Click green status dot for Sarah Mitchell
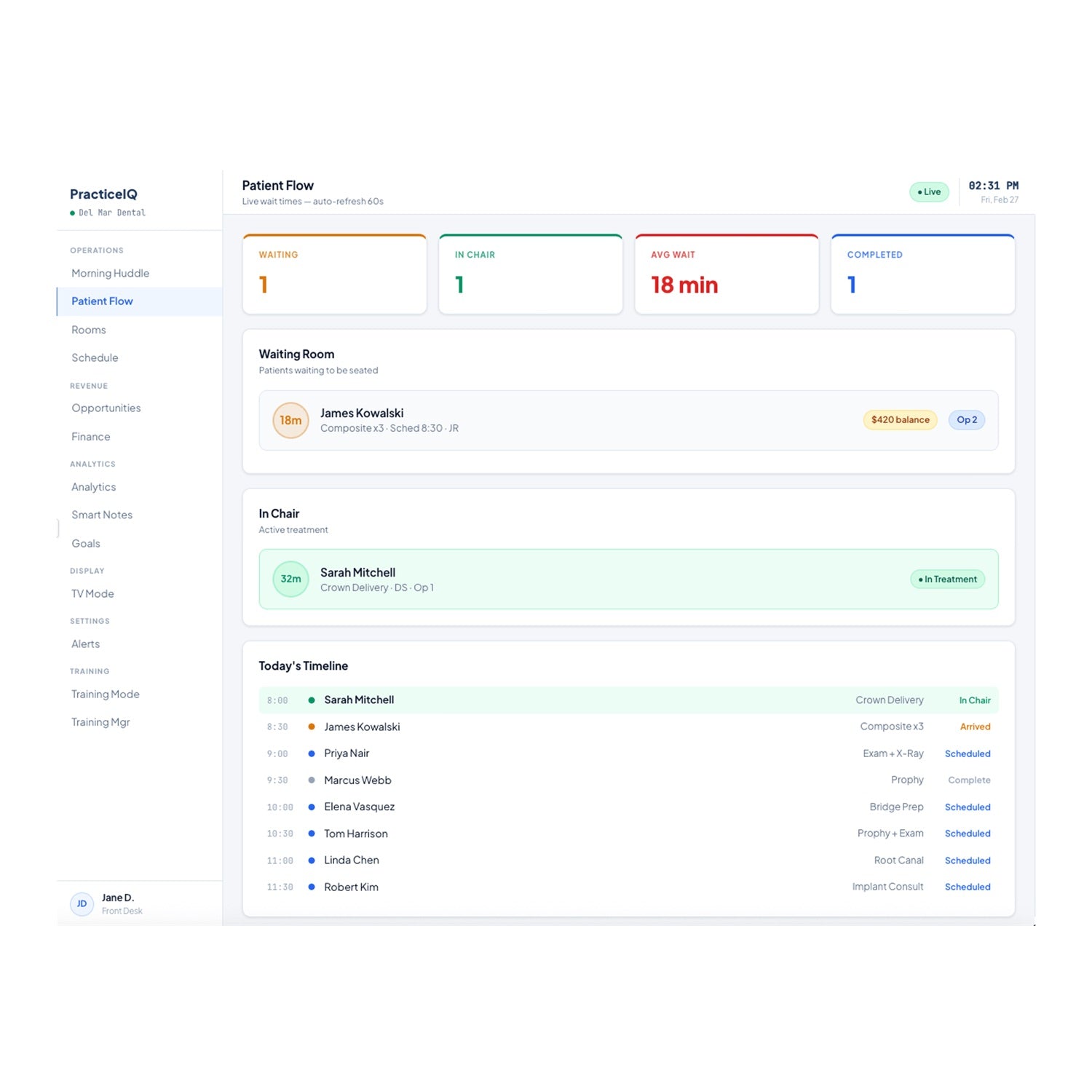 click(x=312, y=700)
